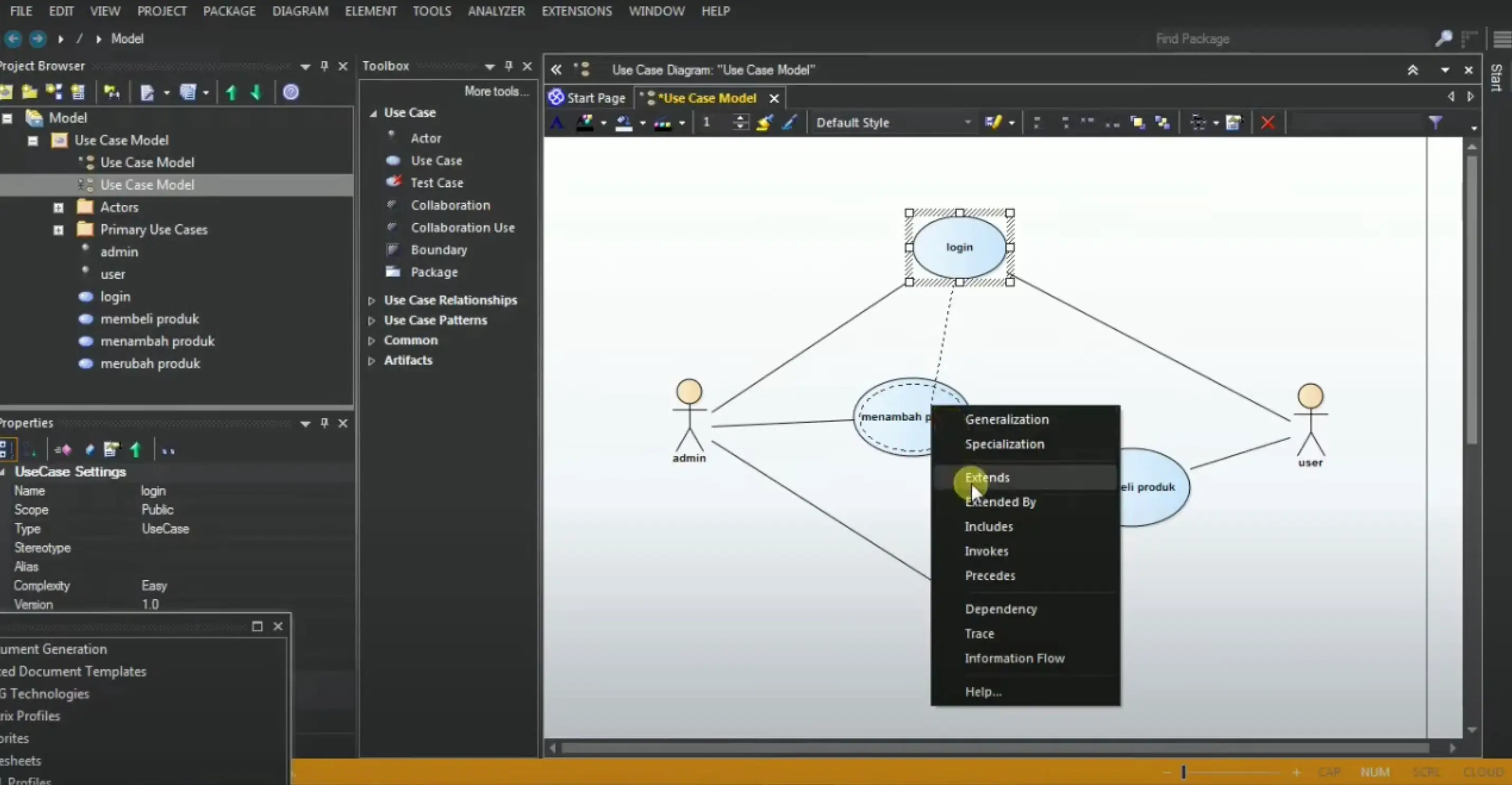Open the DIAGRAM menu
1512x785 pixels.
pos(300,11)
